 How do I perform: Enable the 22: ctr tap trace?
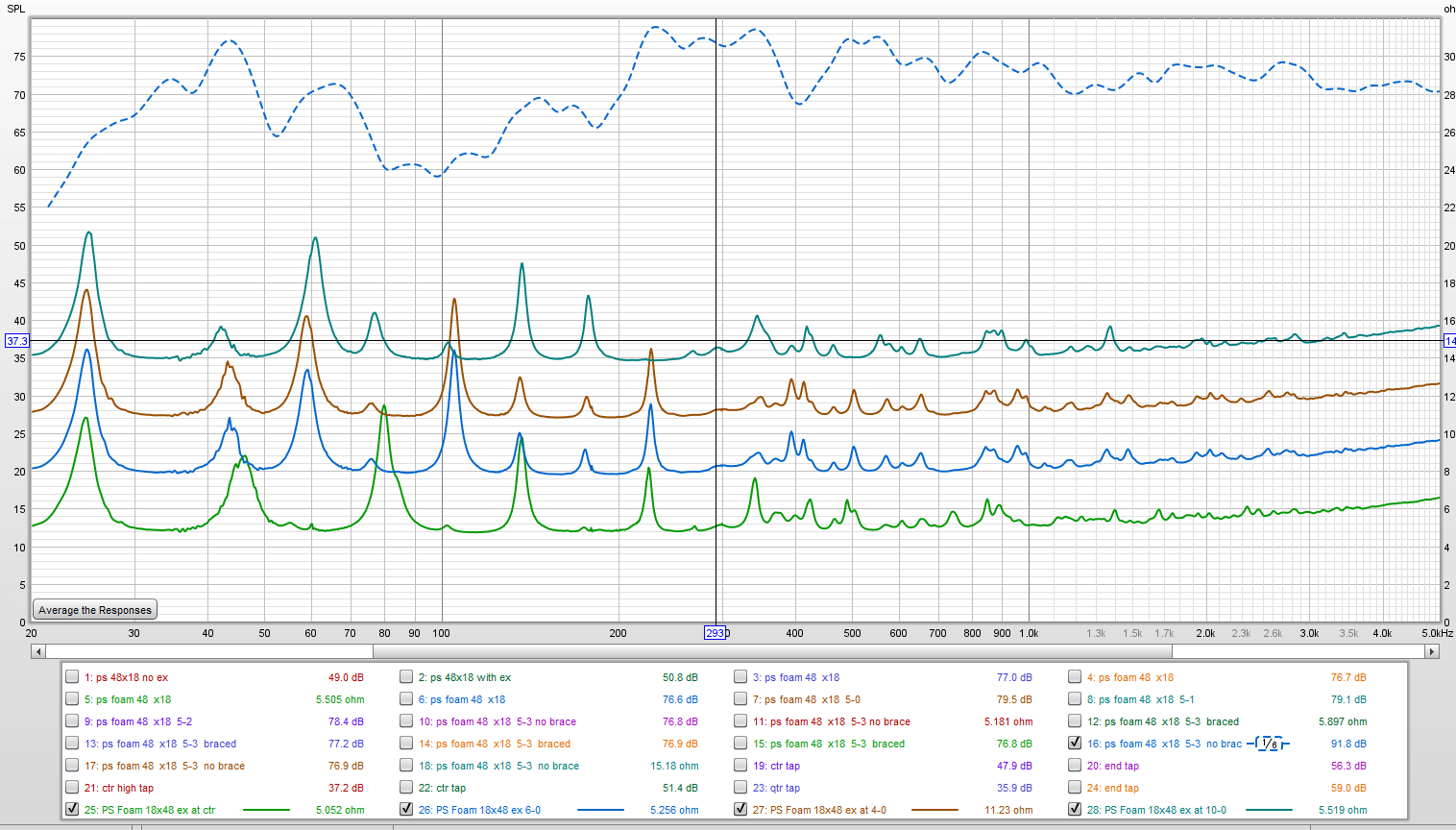[406, 787]
